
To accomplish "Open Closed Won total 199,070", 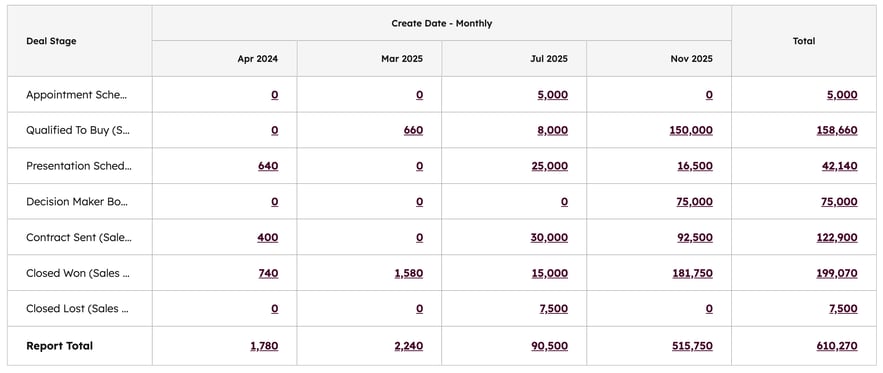I will (837, 273).
